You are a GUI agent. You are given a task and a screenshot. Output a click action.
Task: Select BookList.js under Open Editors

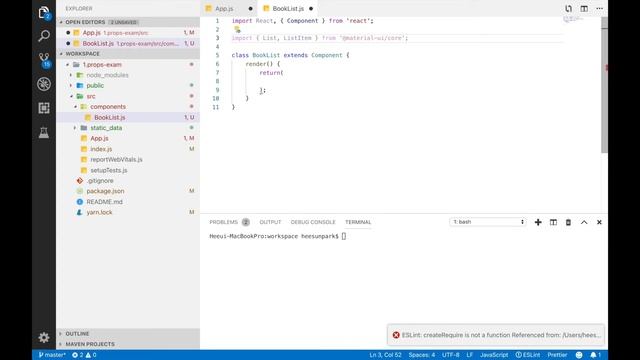point(128,43)
